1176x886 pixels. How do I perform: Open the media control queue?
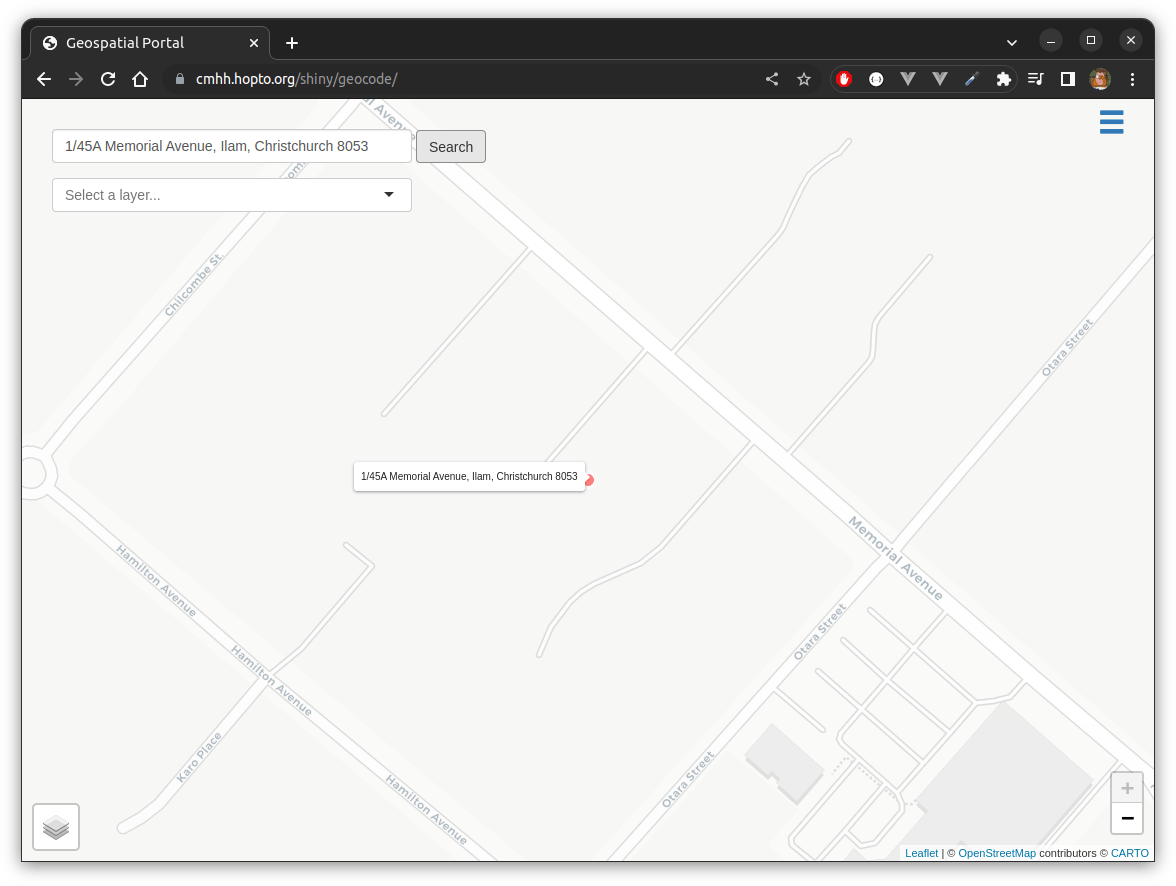click(x=1036, y=79)
